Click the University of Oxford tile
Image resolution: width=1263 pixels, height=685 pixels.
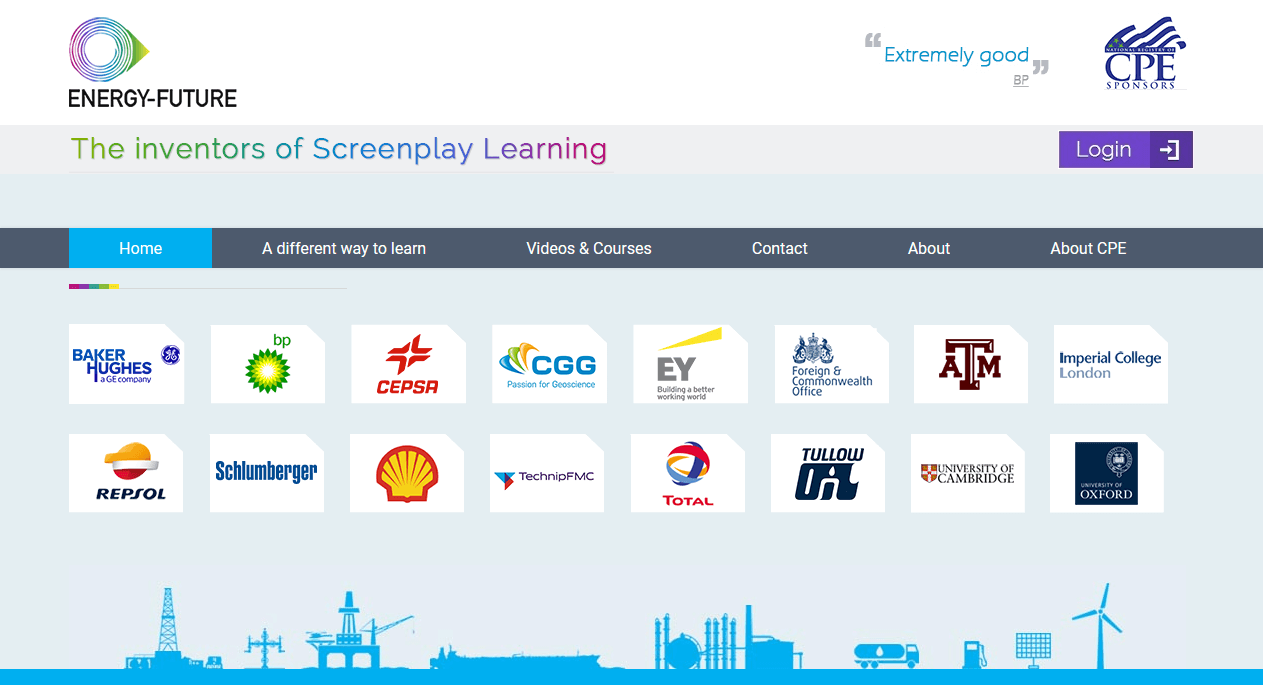1107,473
